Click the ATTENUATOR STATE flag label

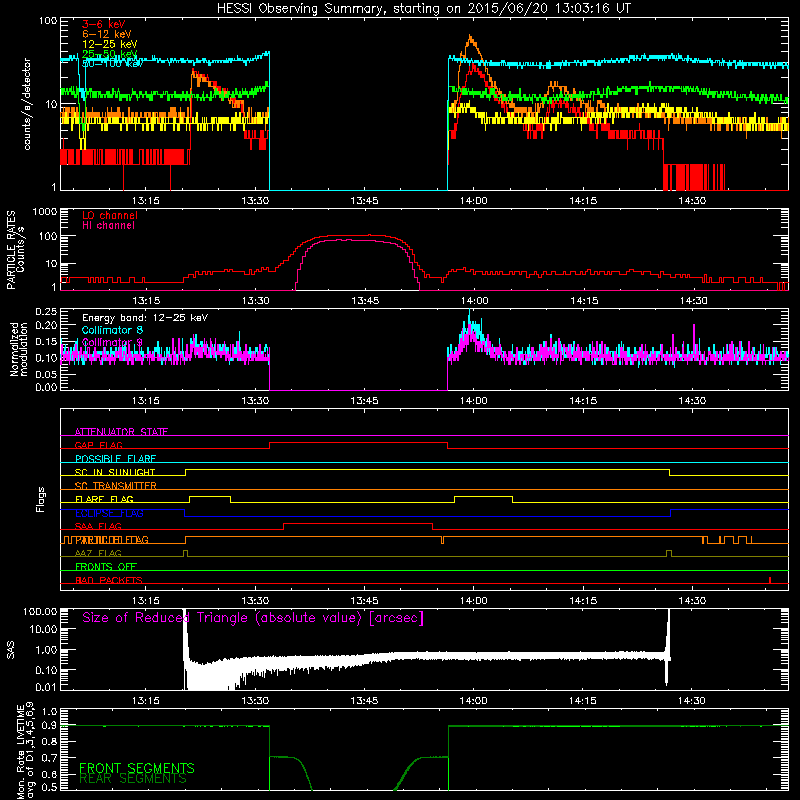click(x=121, y=432)
